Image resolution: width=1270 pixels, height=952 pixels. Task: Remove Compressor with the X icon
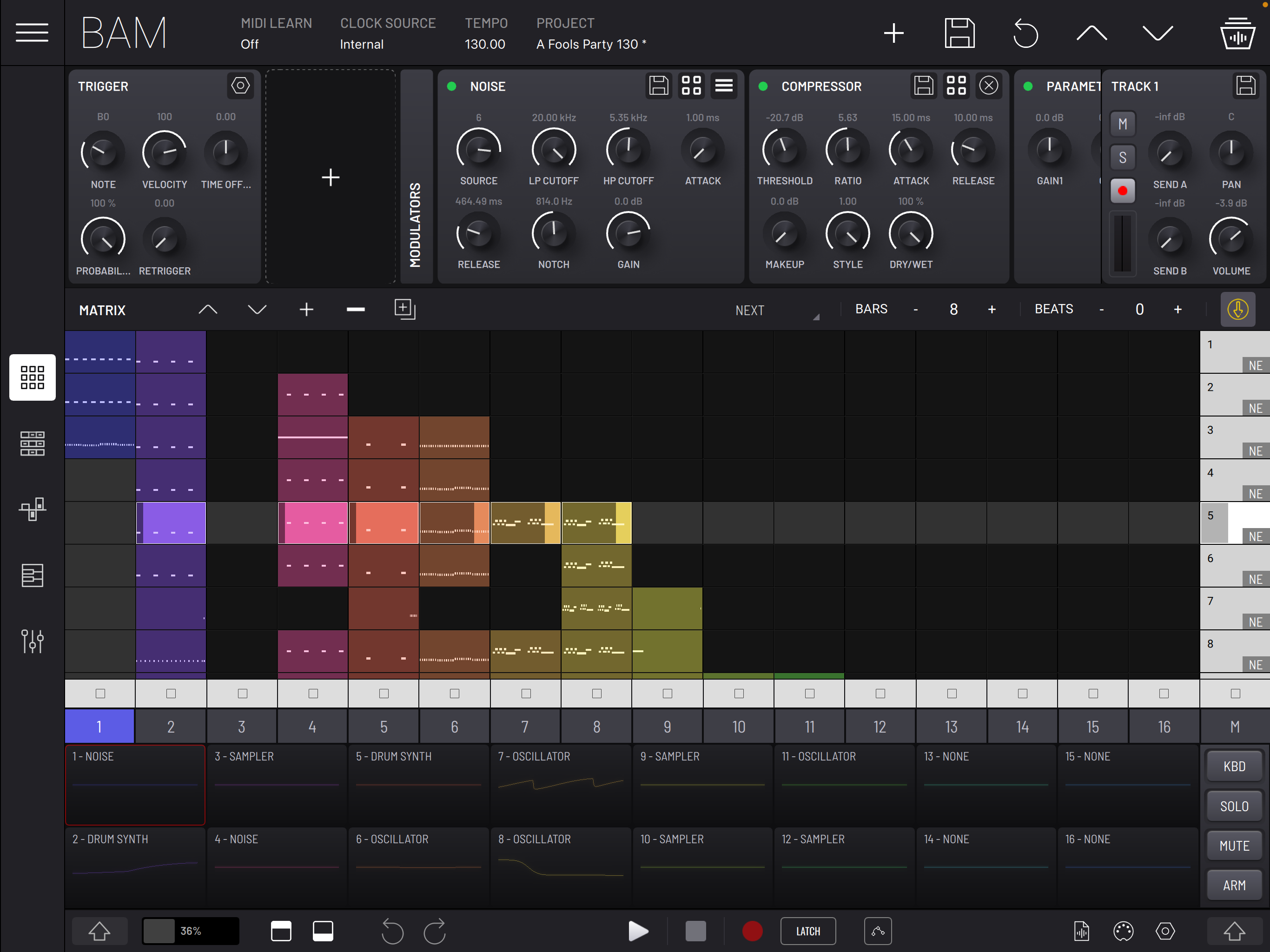point(988,86)
